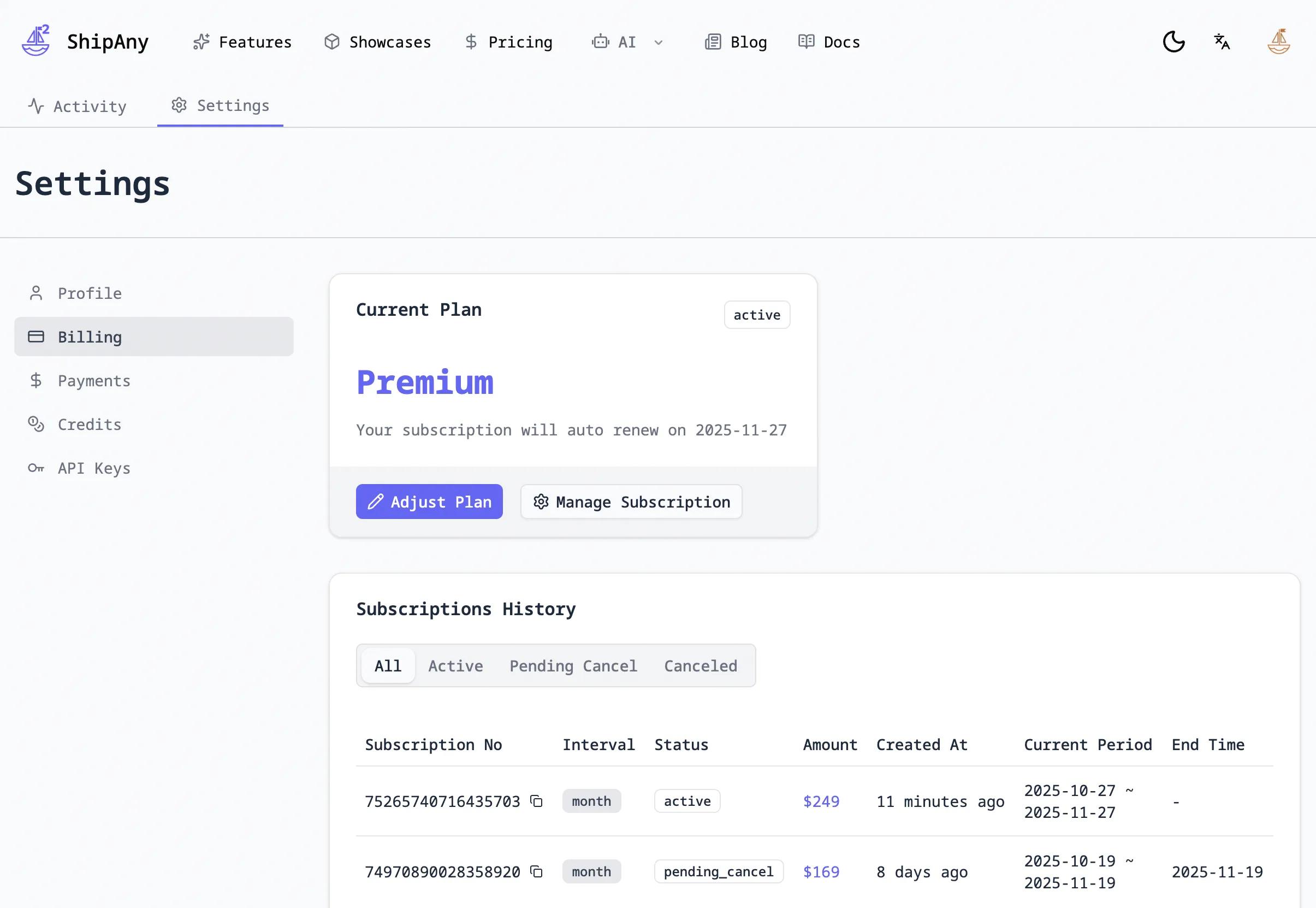Image resolution: width=1316 pixels, height=908 pixels.
Task: Go to Profile settings section
Action: tap(89, 293)
